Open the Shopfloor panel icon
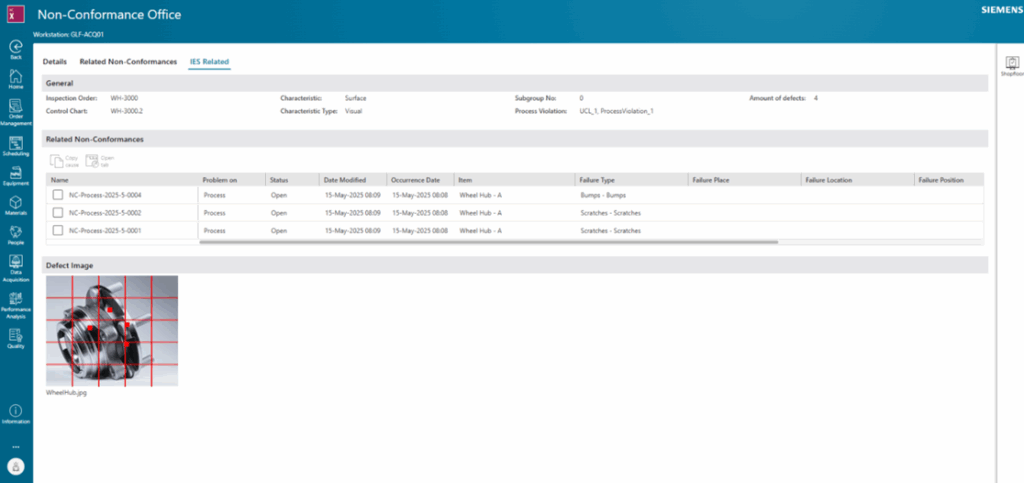The height and width of the screenshot is (483, 1024). click(1010, 63)
